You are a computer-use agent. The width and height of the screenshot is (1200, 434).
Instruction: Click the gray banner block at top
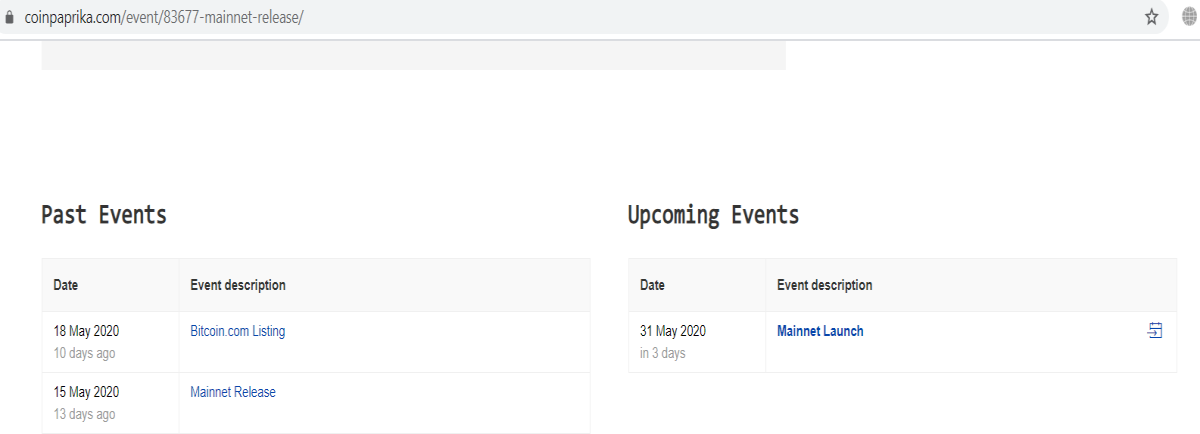413,55
